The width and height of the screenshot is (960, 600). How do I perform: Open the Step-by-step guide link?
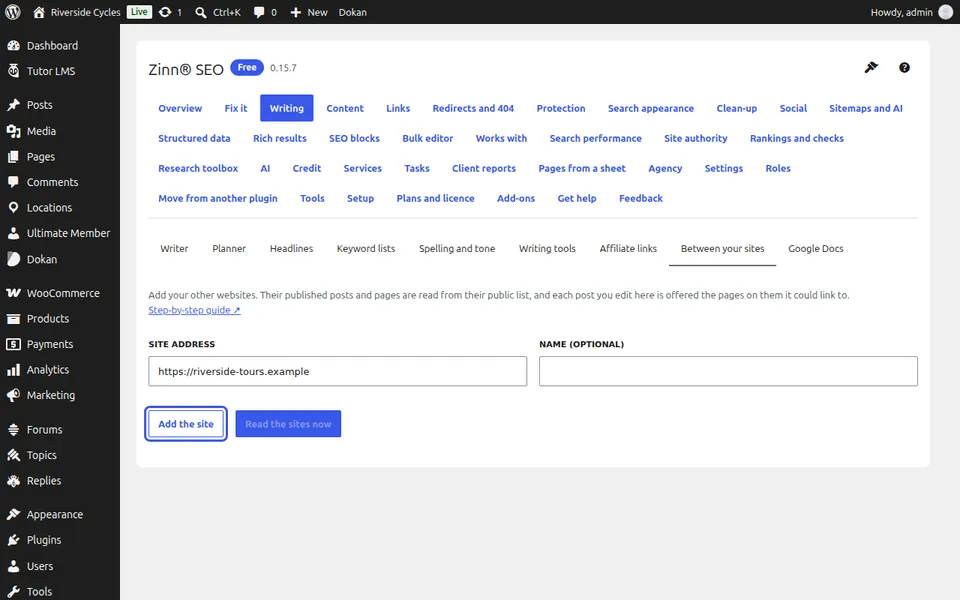click(194, 310)
